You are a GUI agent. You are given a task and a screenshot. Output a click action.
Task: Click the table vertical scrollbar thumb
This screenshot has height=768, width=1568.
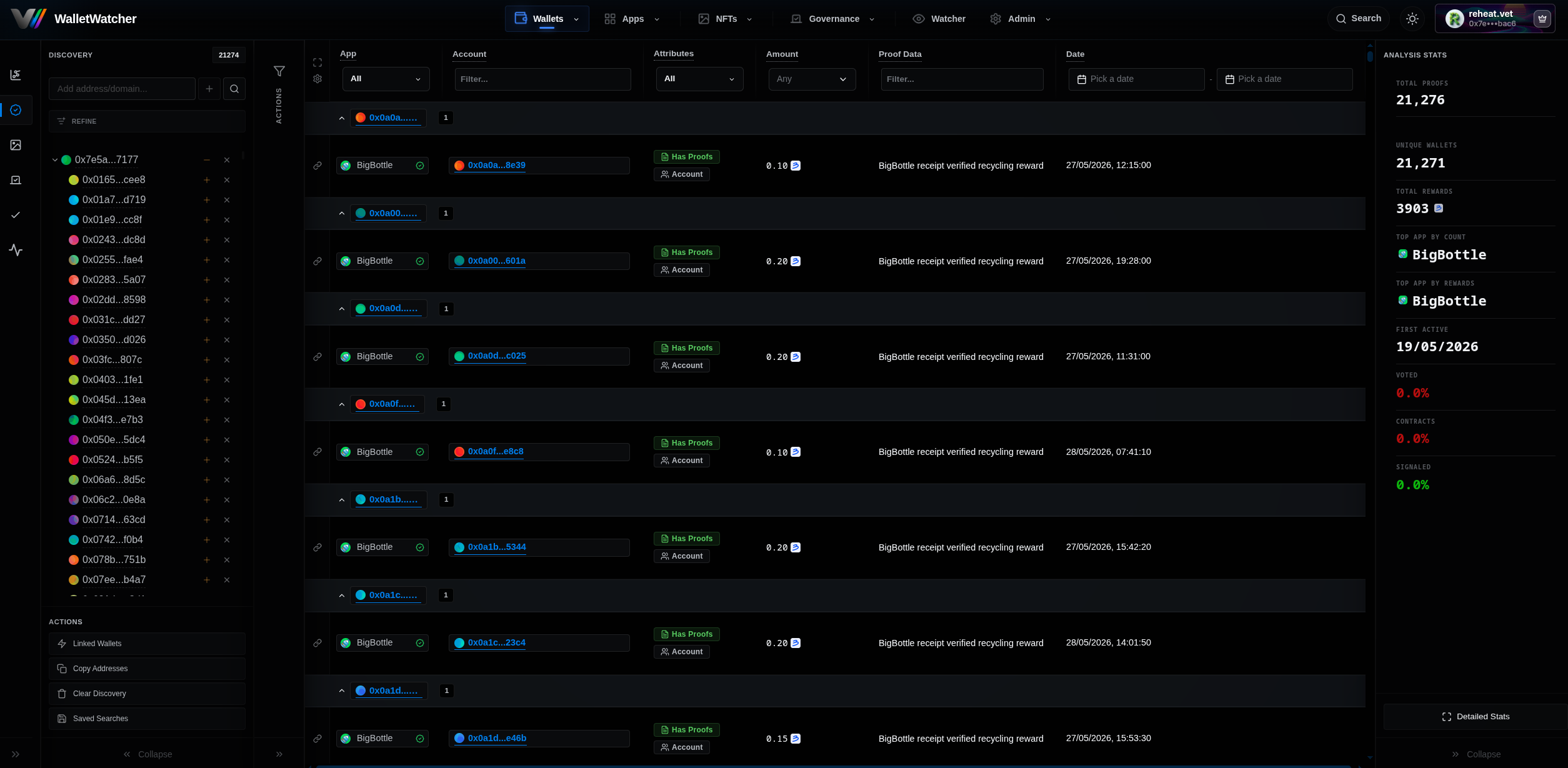tap(1370, 56)
